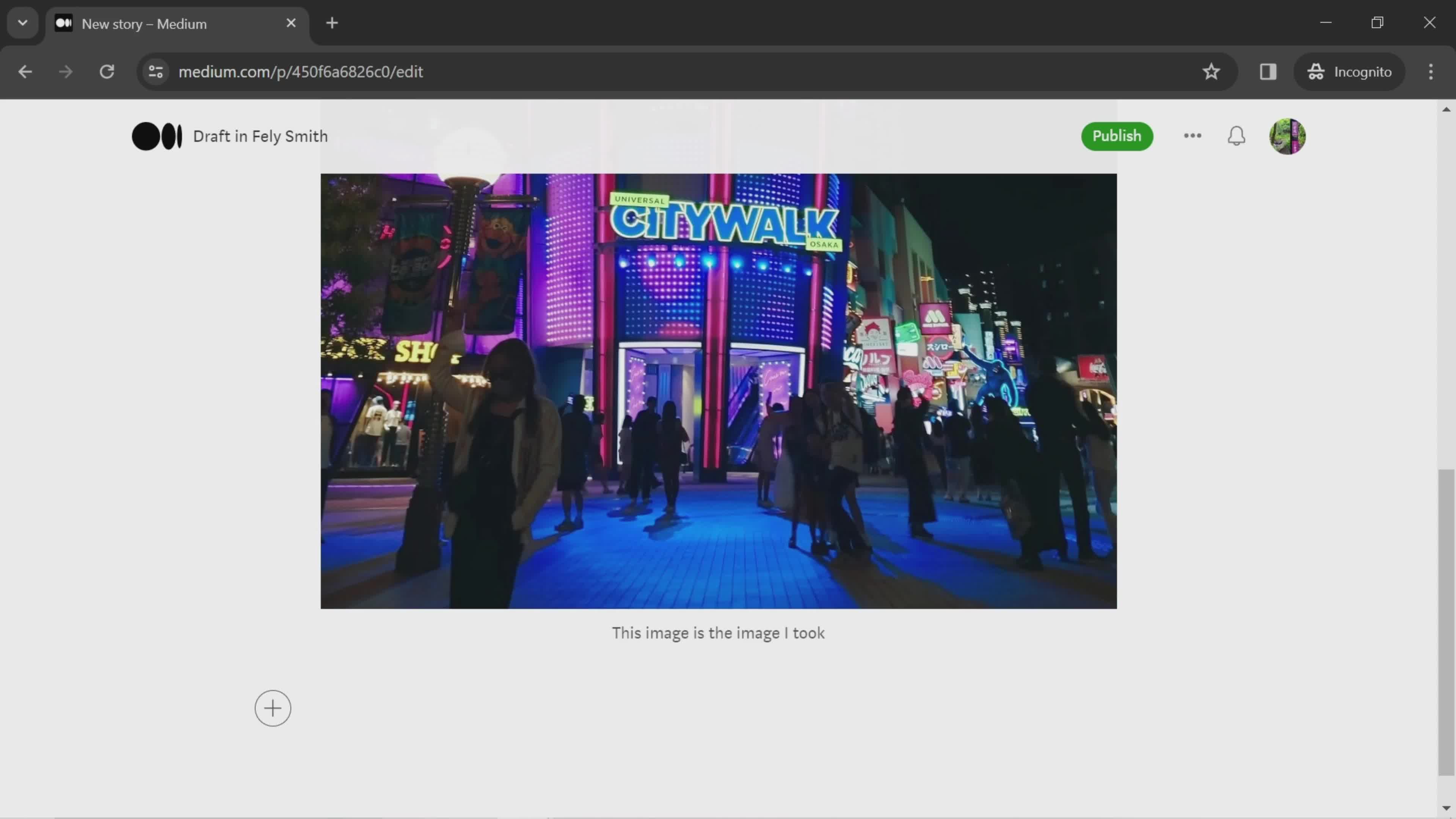The width and height of the screenshot is (1456, 819).
Task: Open a new browser tab
Action: [332, 23]
